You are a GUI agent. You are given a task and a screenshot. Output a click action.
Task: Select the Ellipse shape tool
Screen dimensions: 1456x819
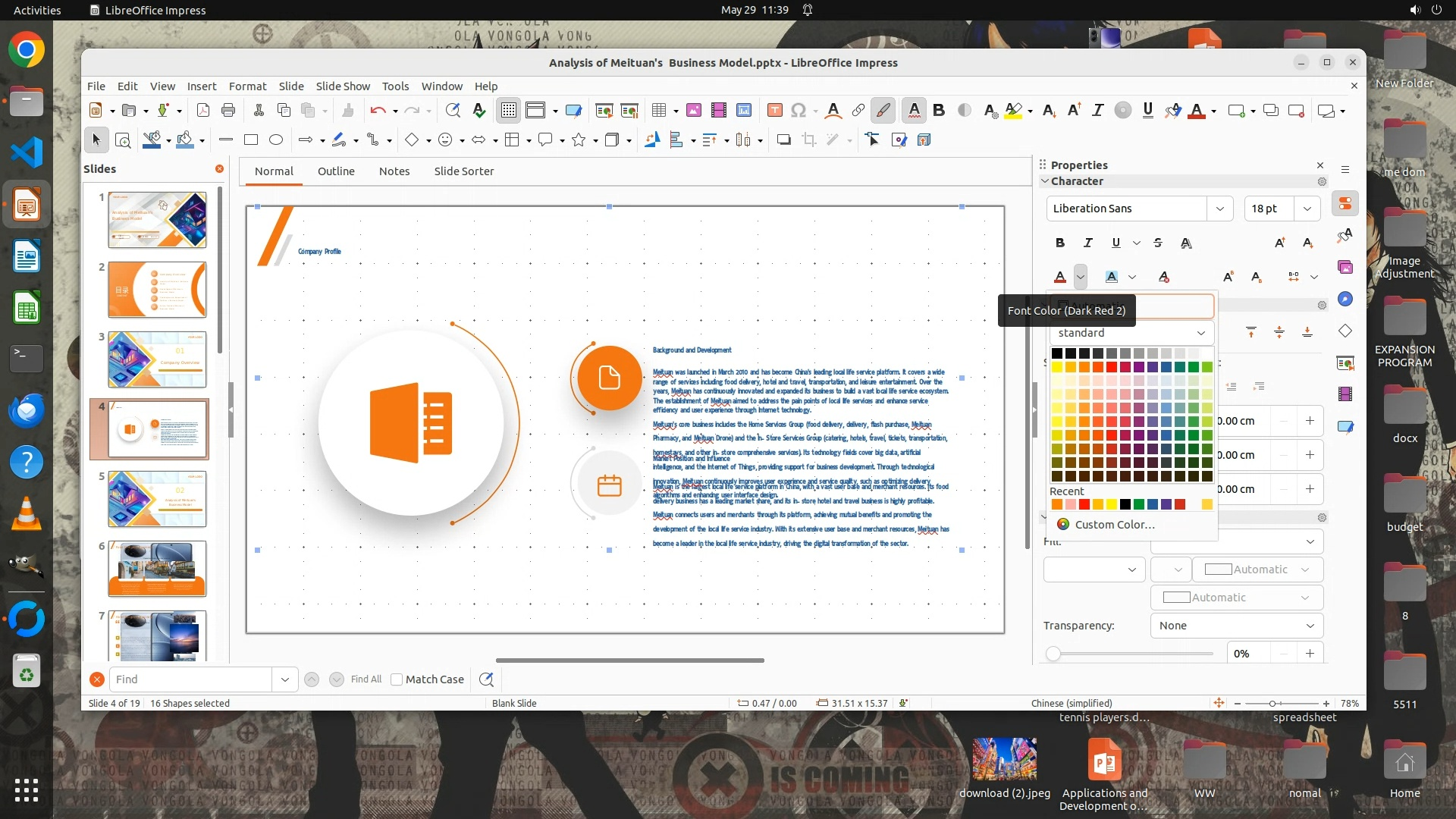pyautogui.click(x=276, y=140)
